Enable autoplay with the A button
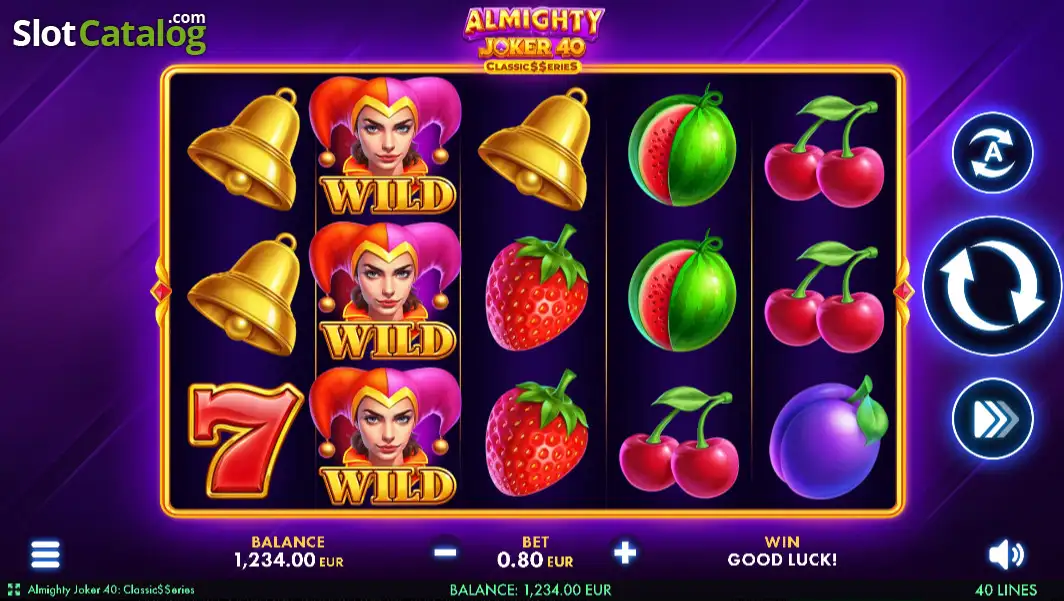1064x601 pixels. click(x=993, y=153)
